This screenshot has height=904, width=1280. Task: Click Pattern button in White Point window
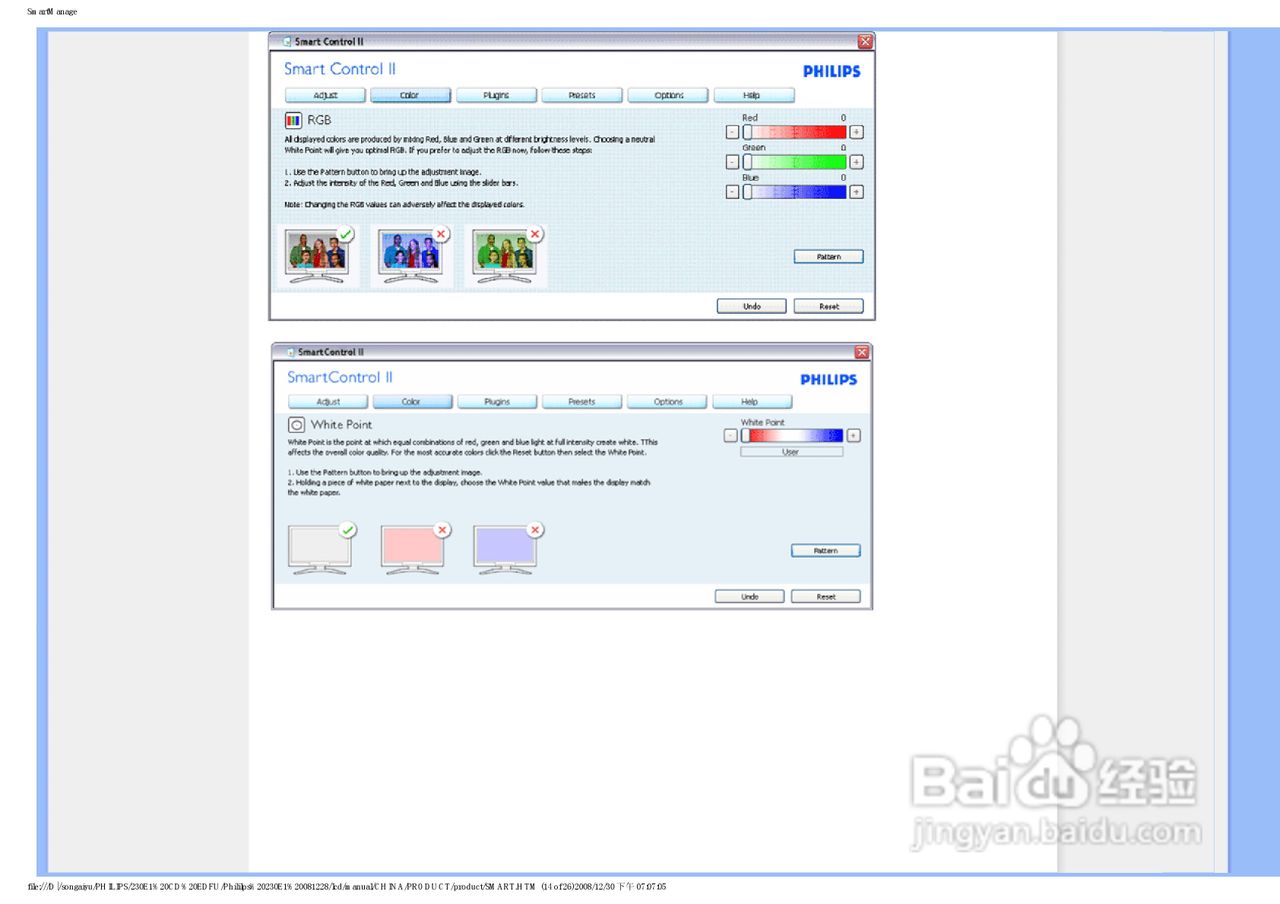(825, 550)
